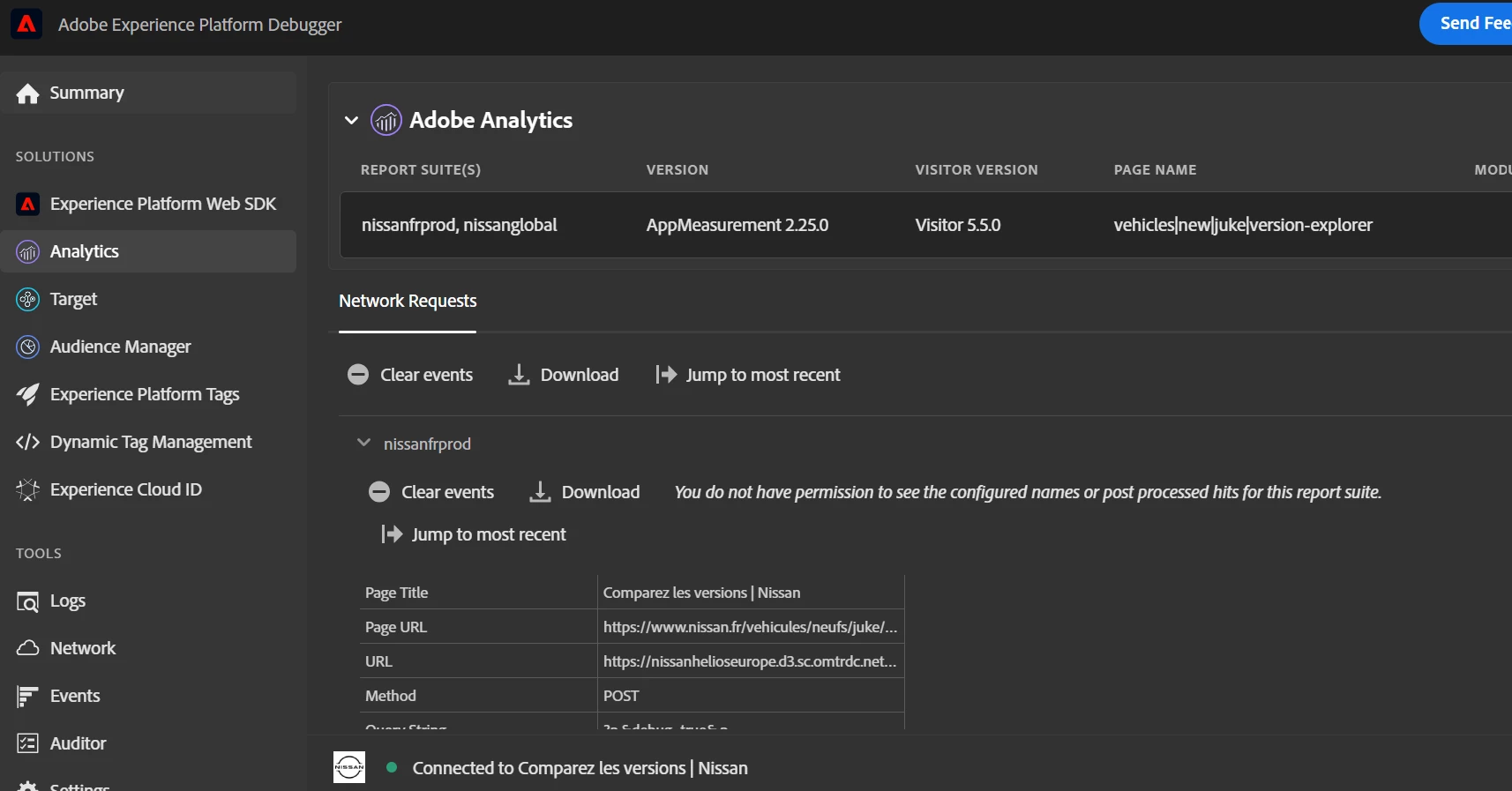Click the 'Connected to Comparez les versions | Nissan' status
Image resolution: width=1512 pixels, height=791 pixels.
point(580,768)
